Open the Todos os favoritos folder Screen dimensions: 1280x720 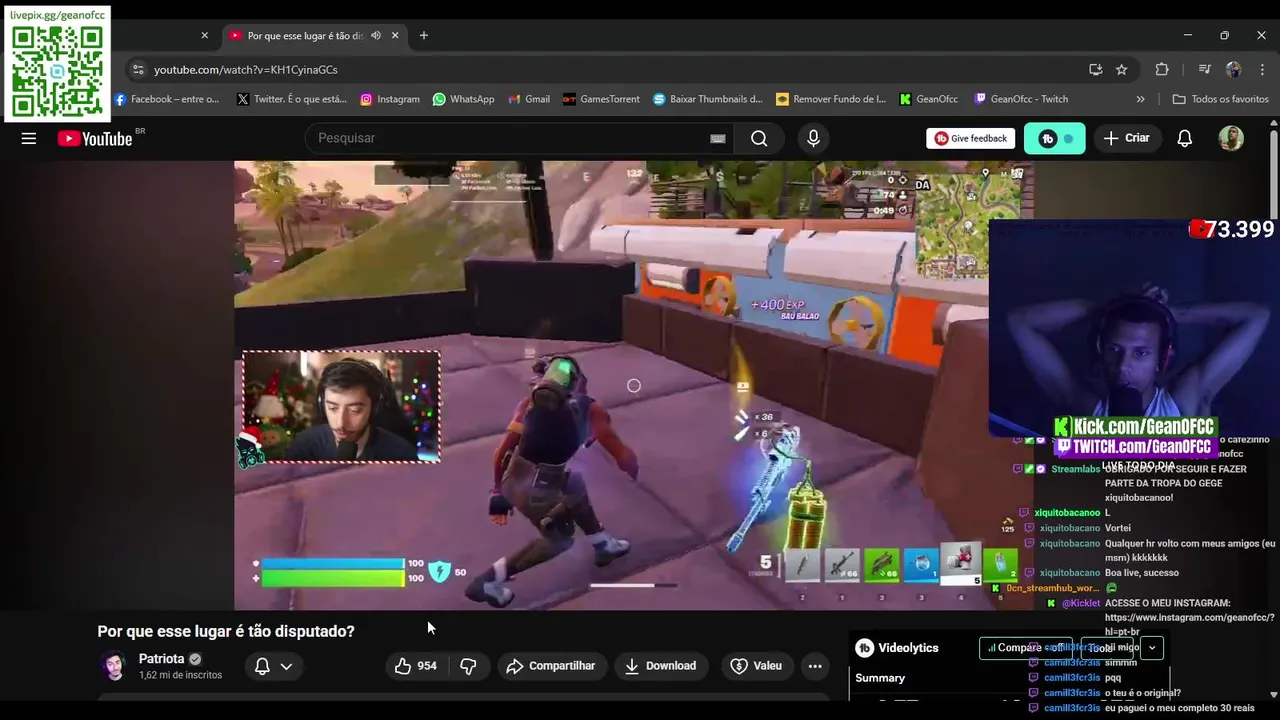click(1220, 99)
